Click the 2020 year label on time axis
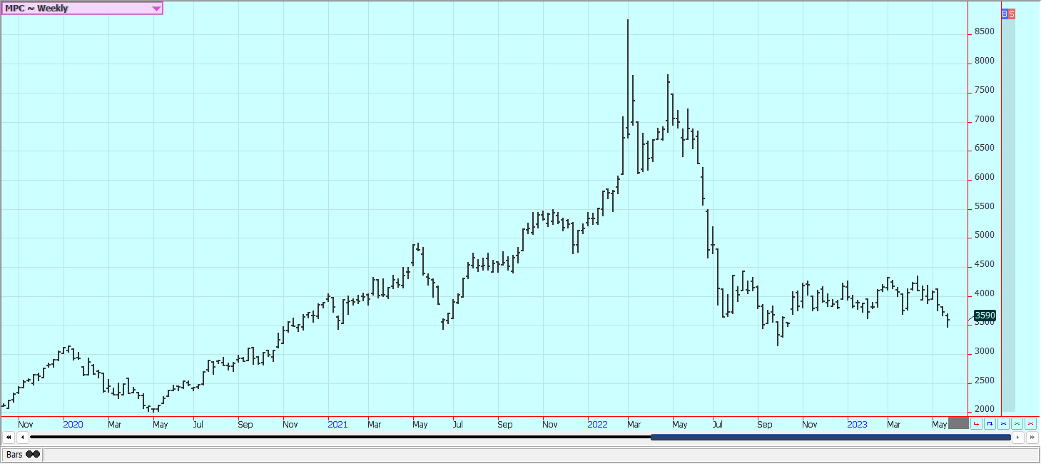 72,423
